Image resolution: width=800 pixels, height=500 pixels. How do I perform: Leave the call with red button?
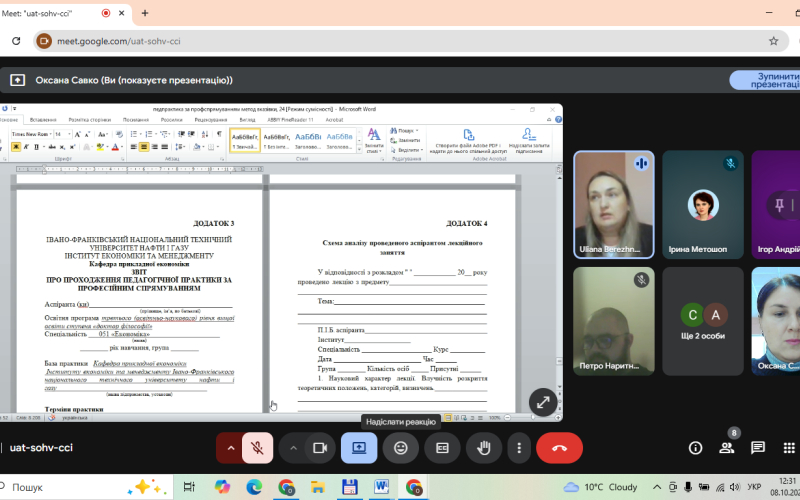click(560, 448)
